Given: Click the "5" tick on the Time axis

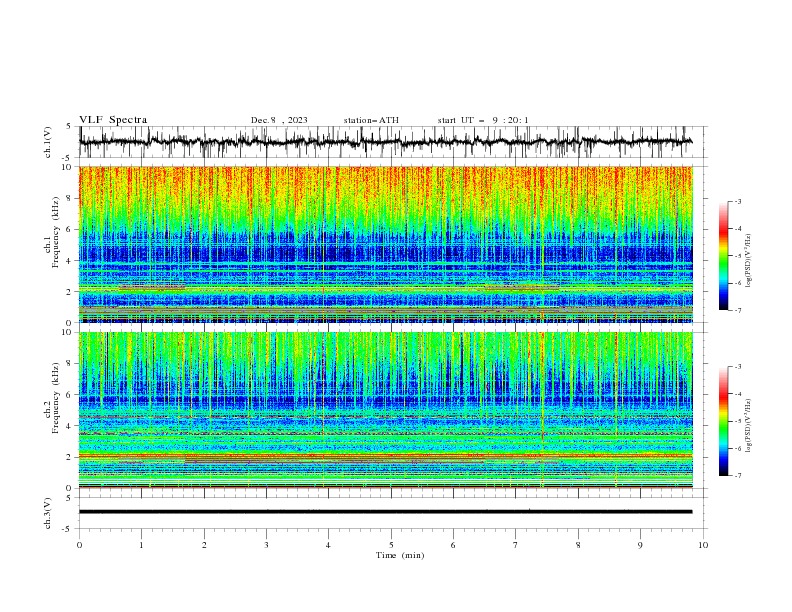Looking at the screenshot, I should 391,545.
